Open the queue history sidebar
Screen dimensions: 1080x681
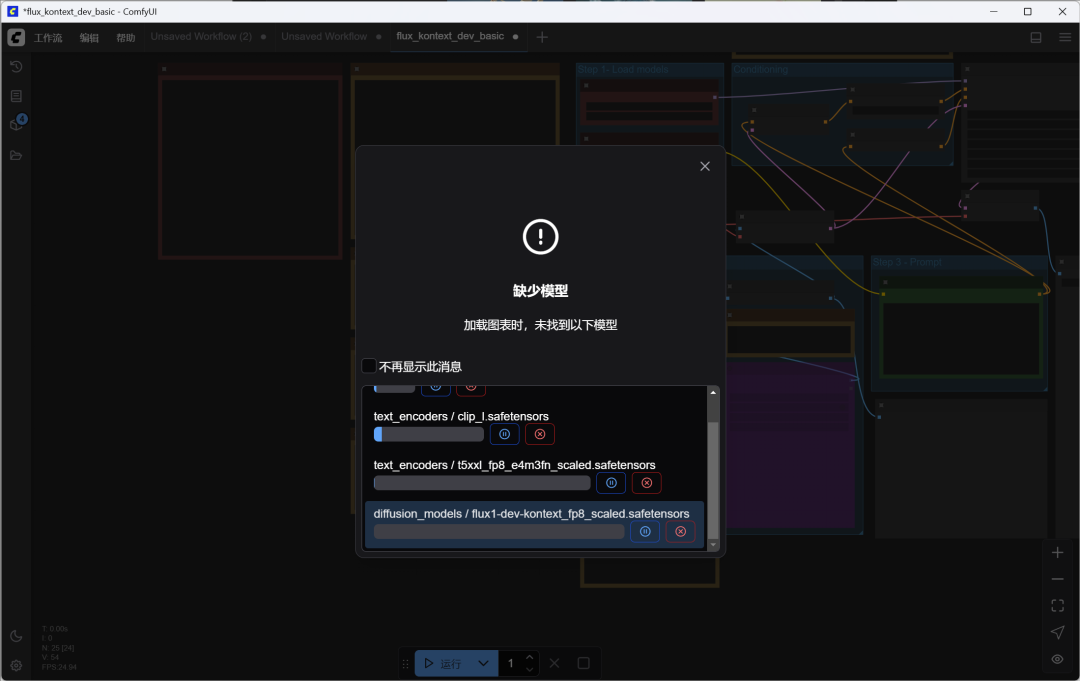[x=16, y=67]
